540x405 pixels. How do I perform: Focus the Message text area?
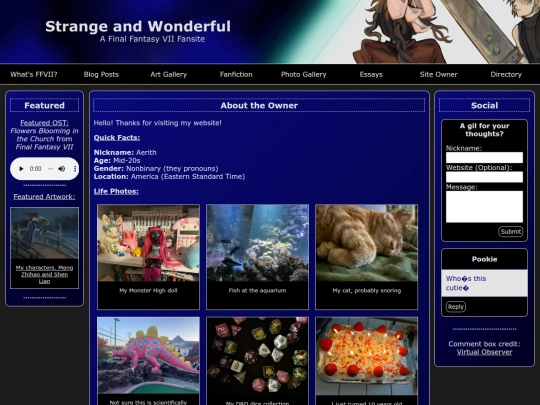484,207
